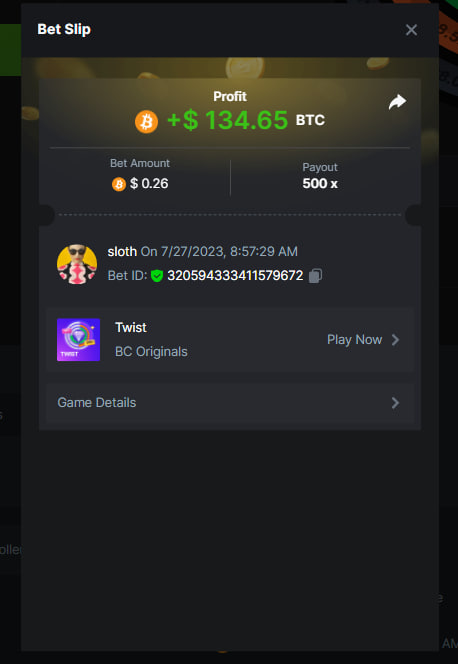Click the $0.26 bet amount value
The width and height of the screenshot is (458, 664).
pos(149,183)
